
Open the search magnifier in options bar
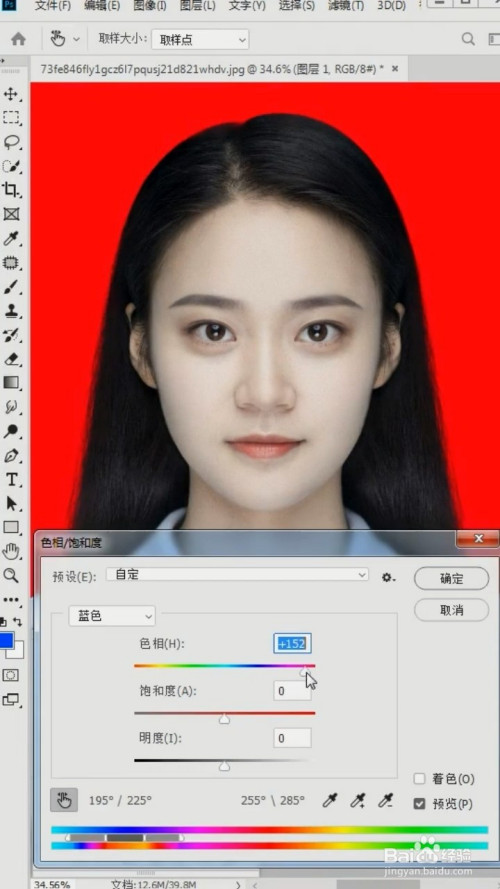point(468,39)
